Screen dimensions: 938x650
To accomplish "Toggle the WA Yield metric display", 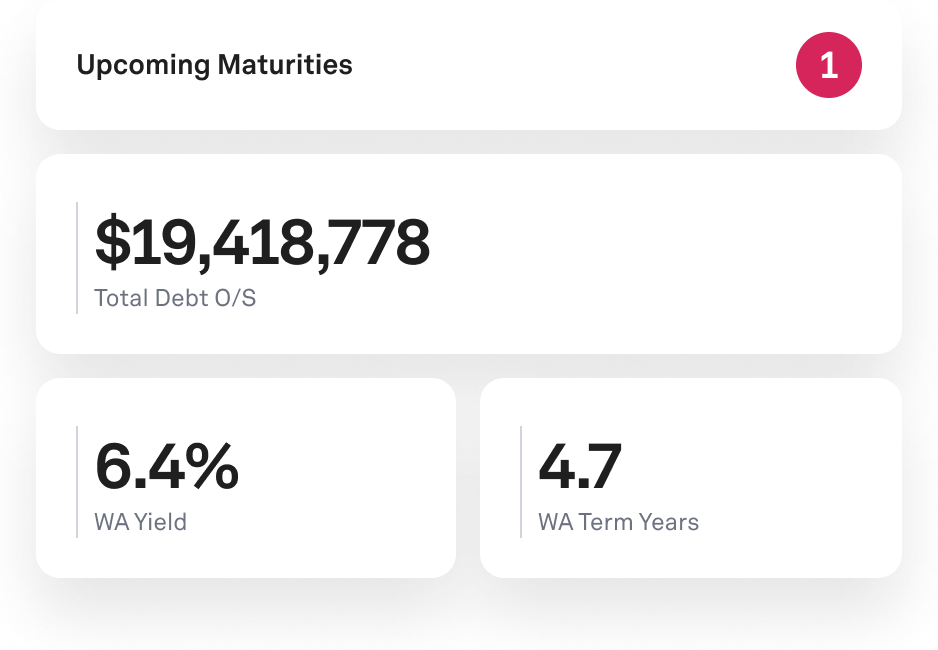I will (245, 477).
